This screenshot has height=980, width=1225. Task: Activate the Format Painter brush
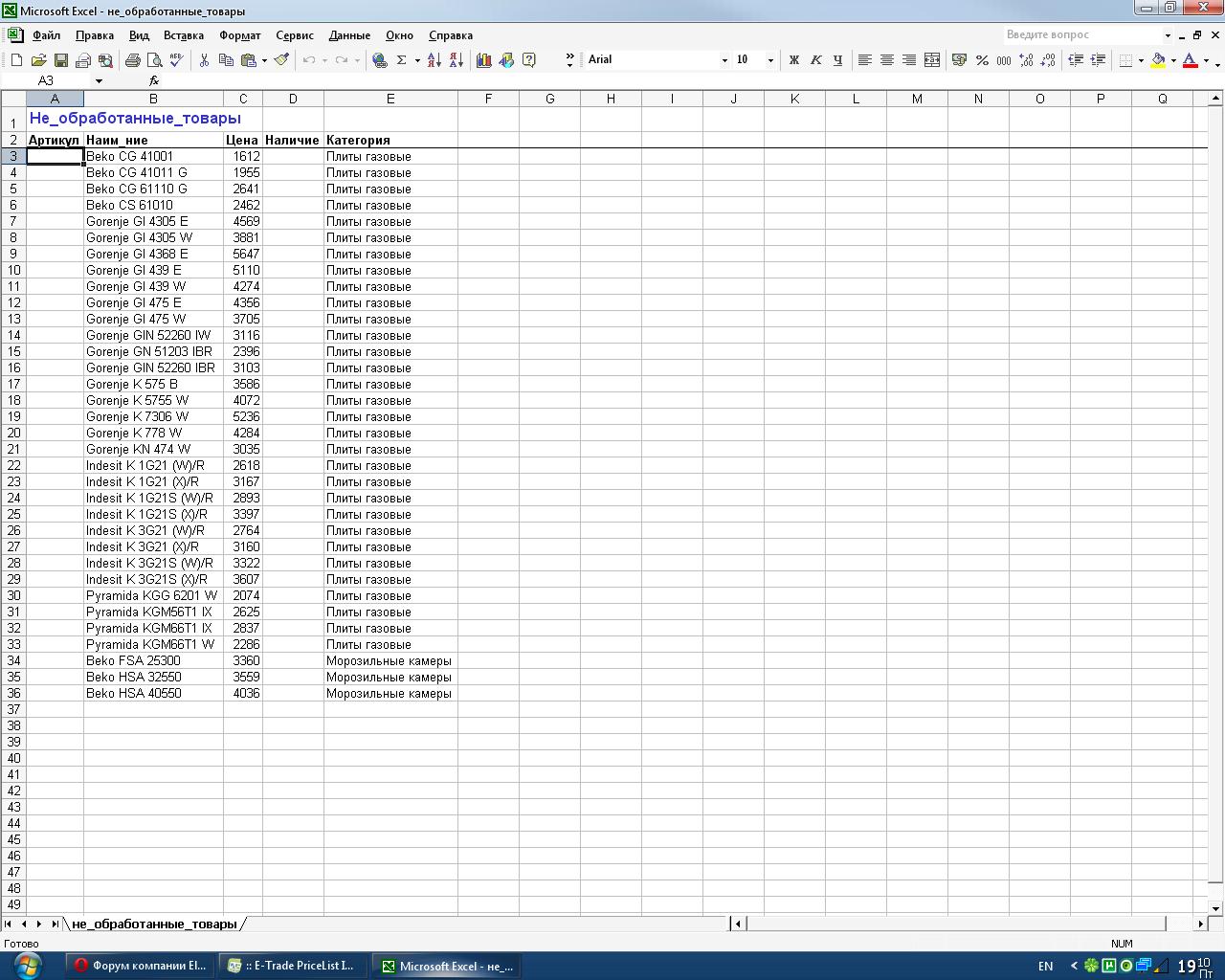pyautogui.click(x=281, y=60)
